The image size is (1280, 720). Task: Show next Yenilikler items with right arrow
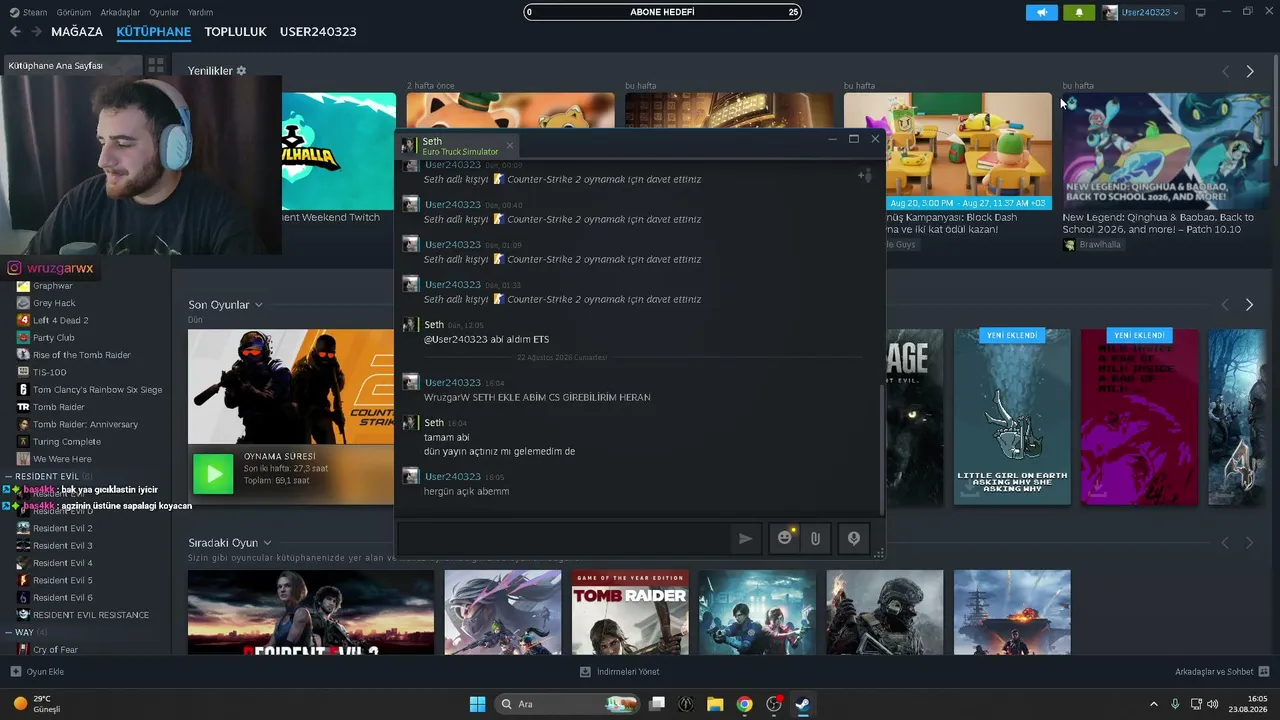[1250, 72]
